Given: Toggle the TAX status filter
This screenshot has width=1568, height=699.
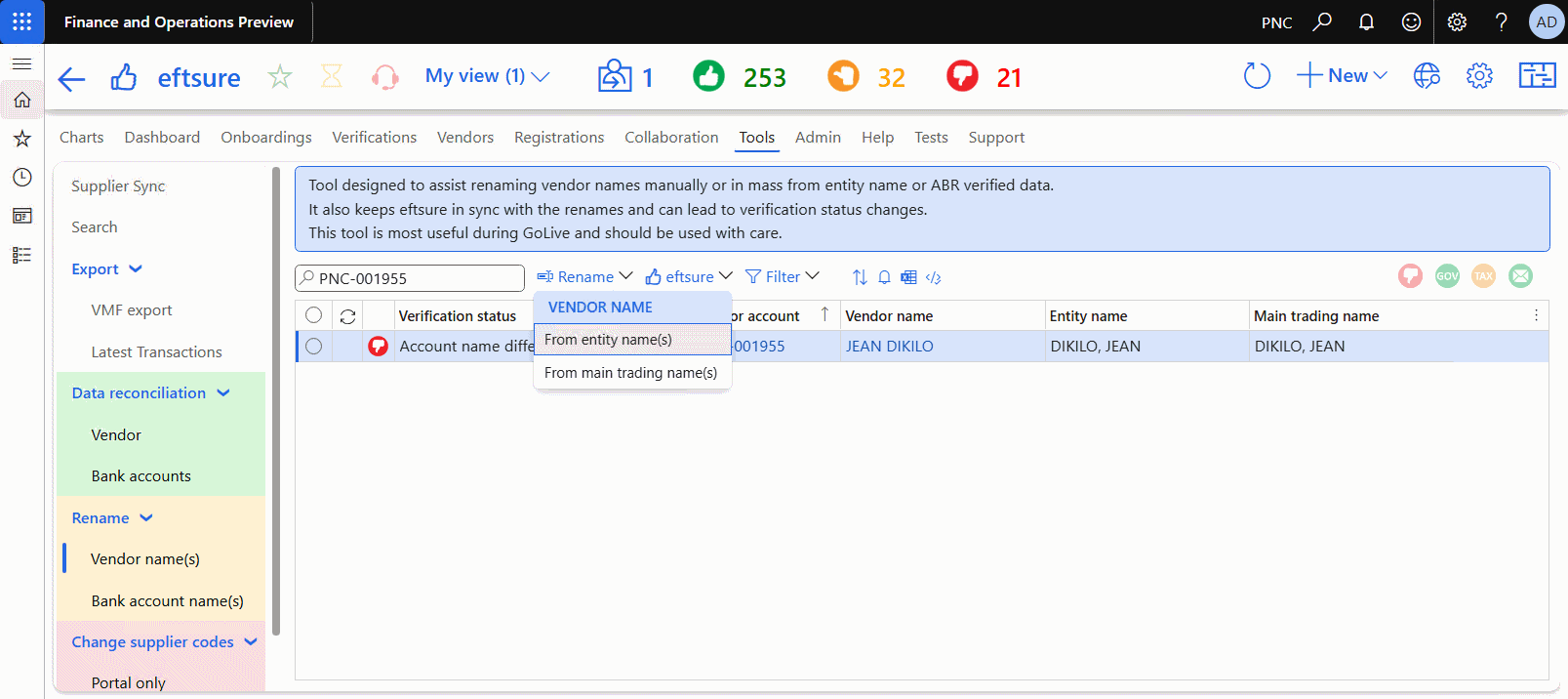Looking at the screenshot, I should 1483,276.
